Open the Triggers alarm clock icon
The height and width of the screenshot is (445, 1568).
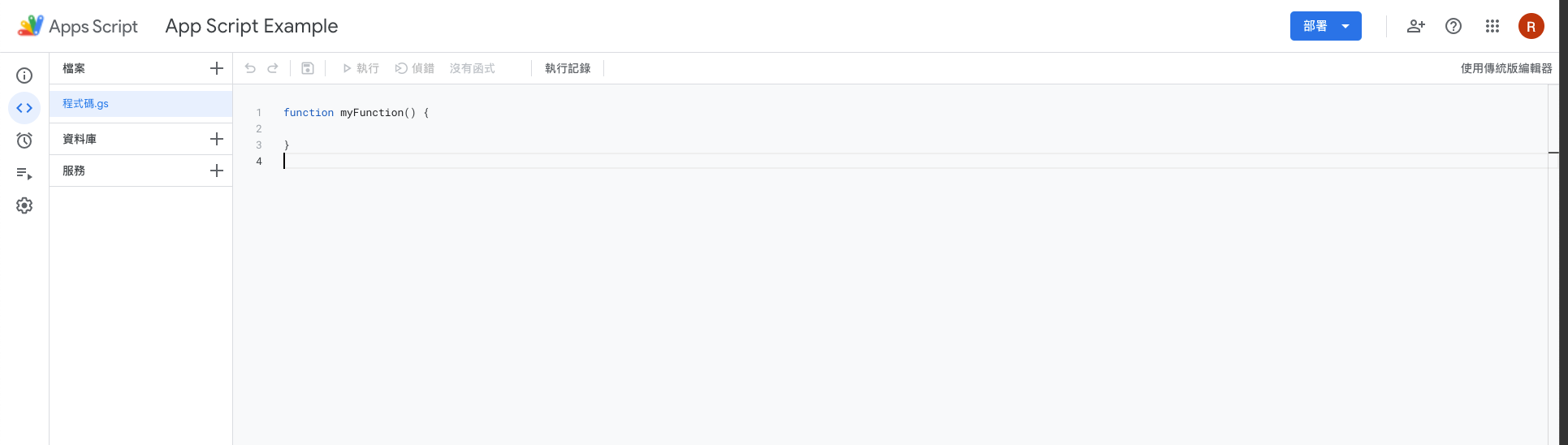pyautogui.click(x=24, y=140)
